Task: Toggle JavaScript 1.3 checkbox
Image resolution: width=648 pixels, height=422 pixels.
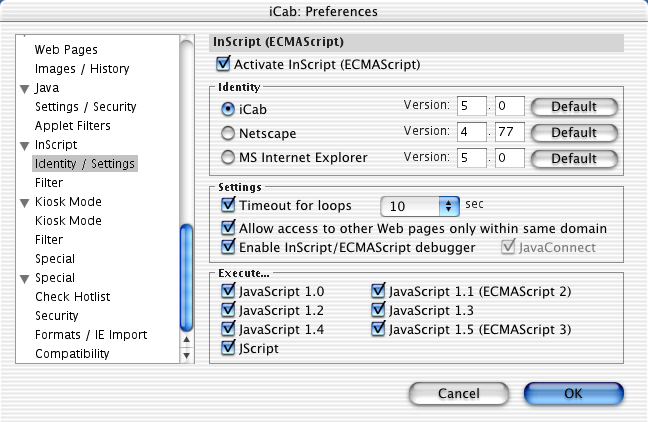Action: click(378, 310)
